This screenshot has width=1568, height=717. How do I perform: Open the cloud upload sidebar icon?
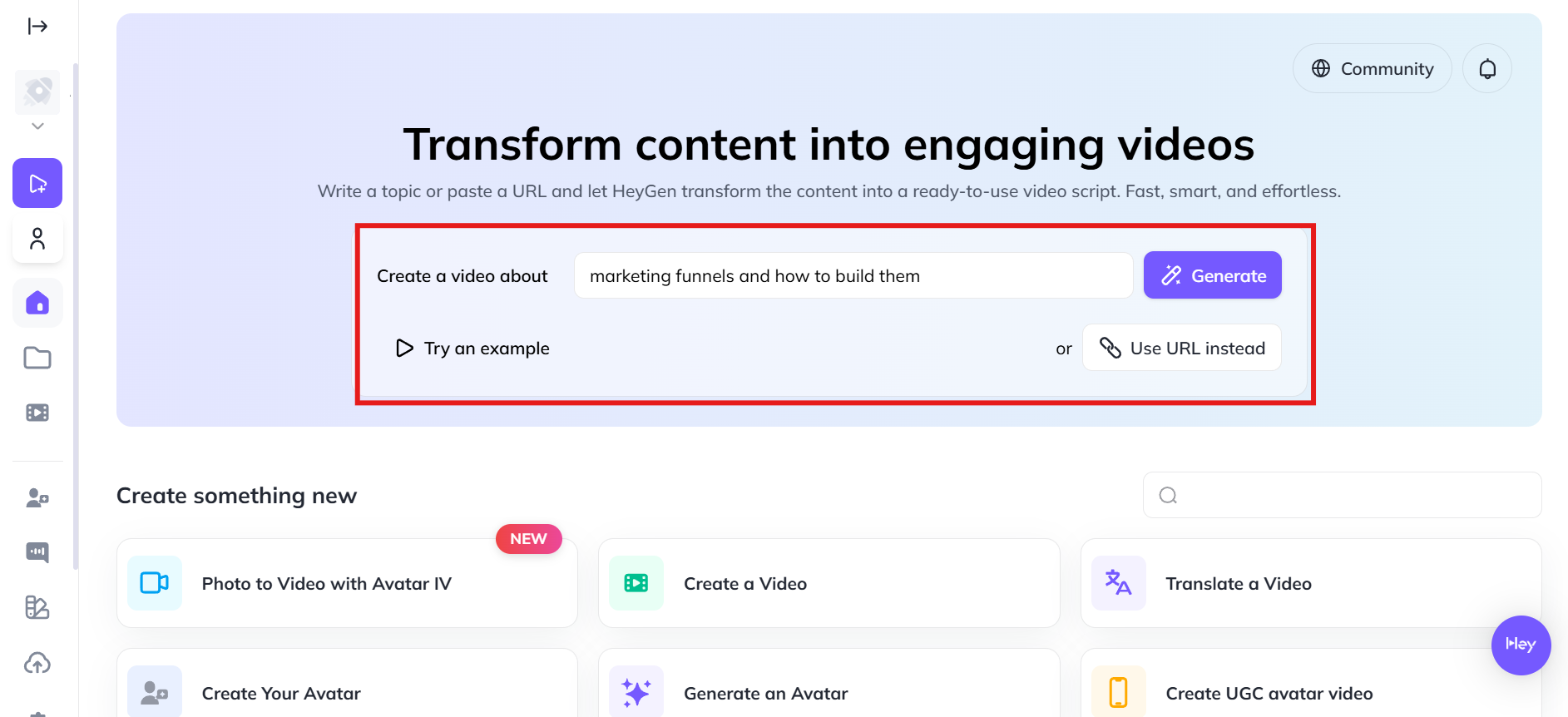point(37,663)
